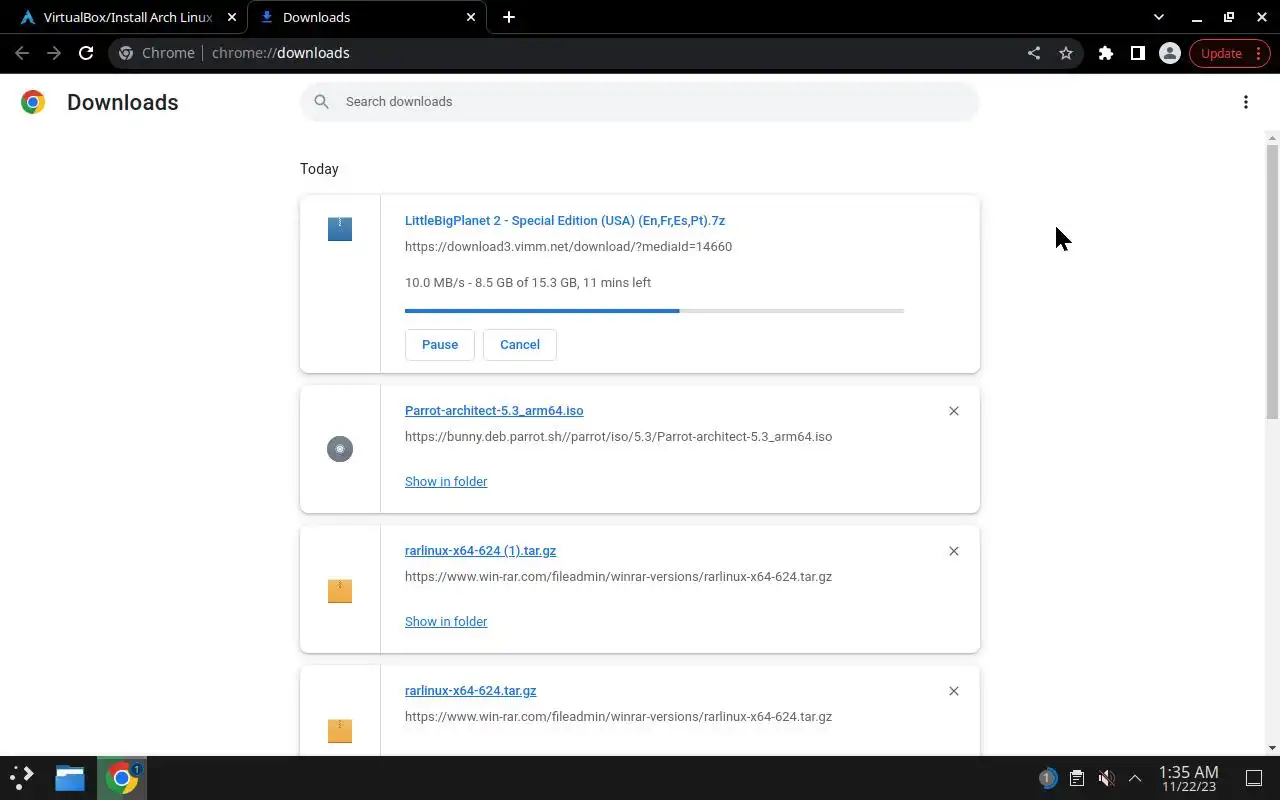Click scrollbar down arrow

1272,748
